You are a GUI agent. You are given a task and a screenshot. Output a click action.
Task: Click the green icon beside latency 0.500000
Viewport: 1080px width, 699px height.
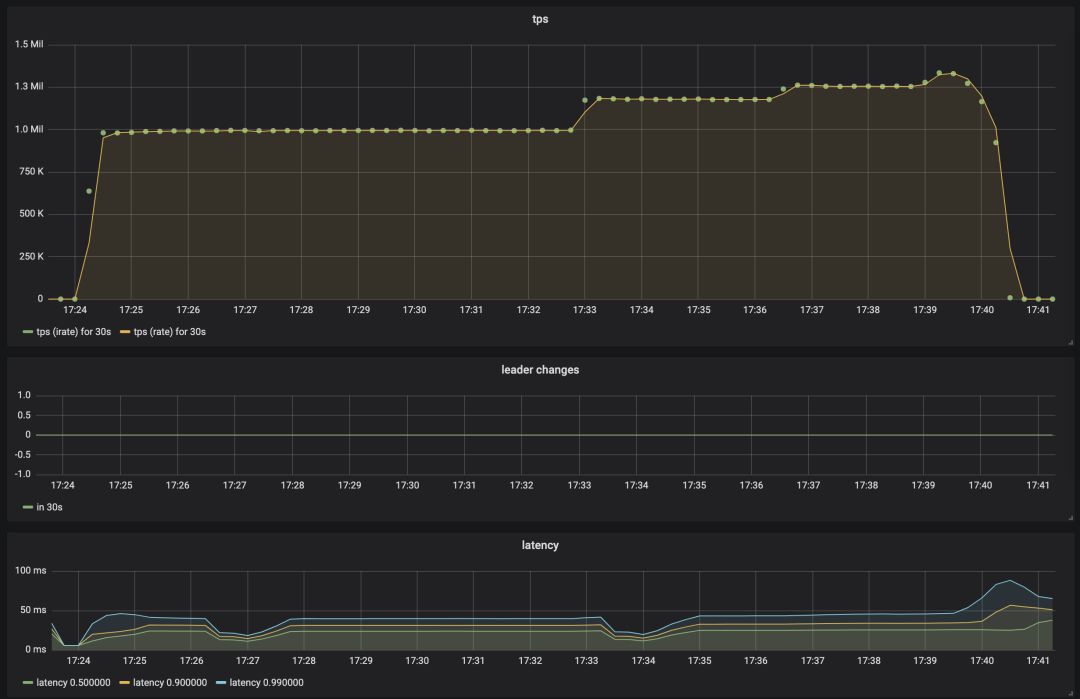point(27,682)
